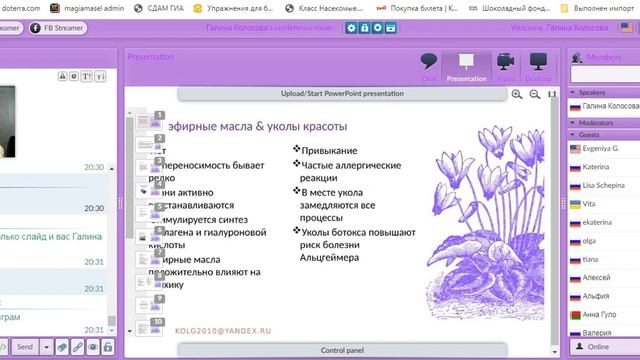640x360 pixels.
Task: Click thumbnail list scroll-up arrow
Action: click(130, 113)
